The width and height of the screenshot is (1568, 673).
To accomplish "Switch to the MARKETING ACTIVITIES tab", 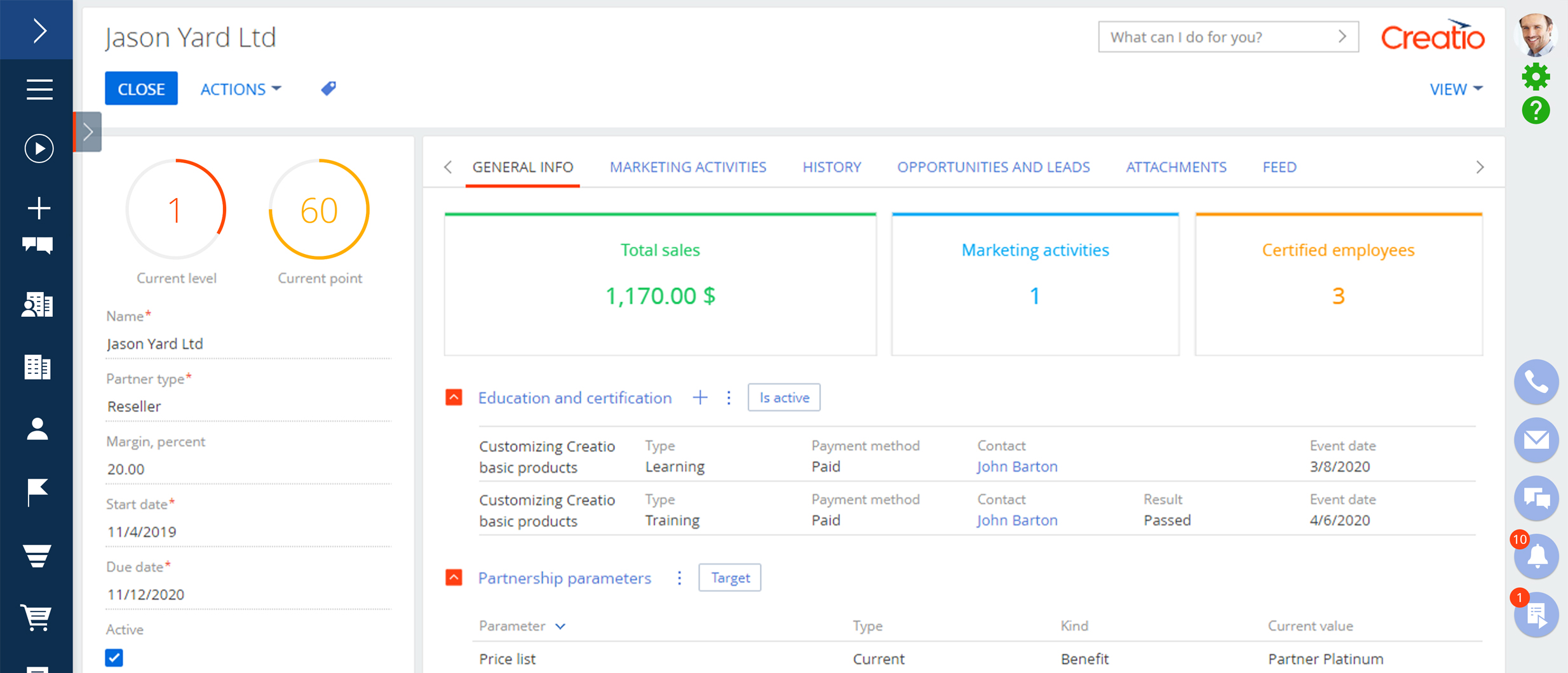I will [688, 167].
